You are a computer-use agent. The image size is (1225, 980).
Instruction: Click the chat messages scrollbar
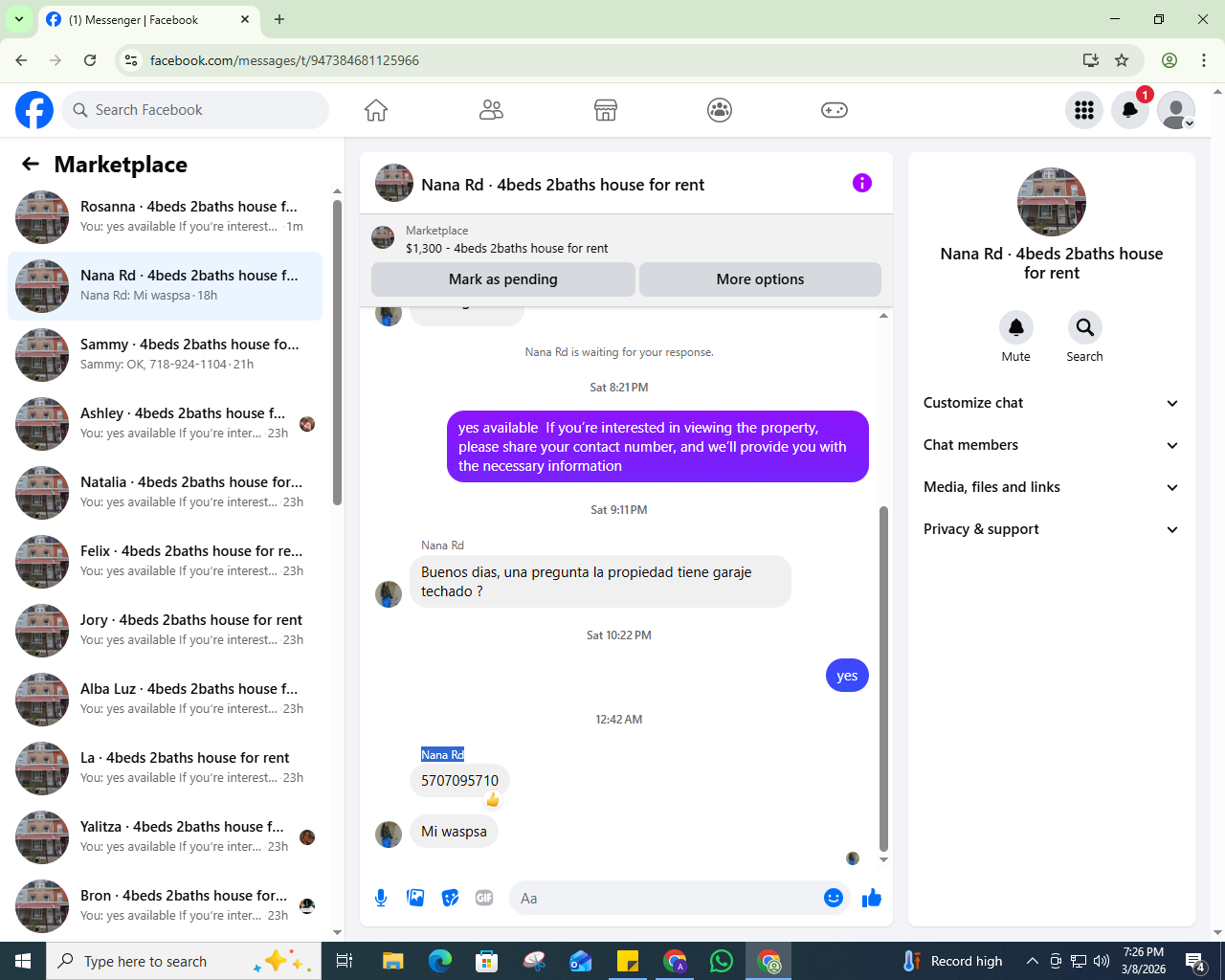(x=883, y=678)
